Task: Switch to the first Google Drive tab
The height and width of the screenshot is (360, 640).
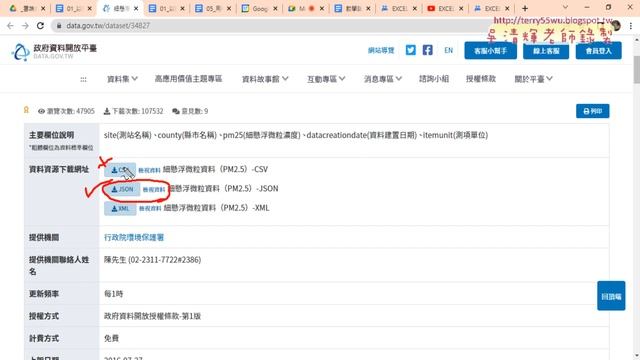Action: coord(26,8)
